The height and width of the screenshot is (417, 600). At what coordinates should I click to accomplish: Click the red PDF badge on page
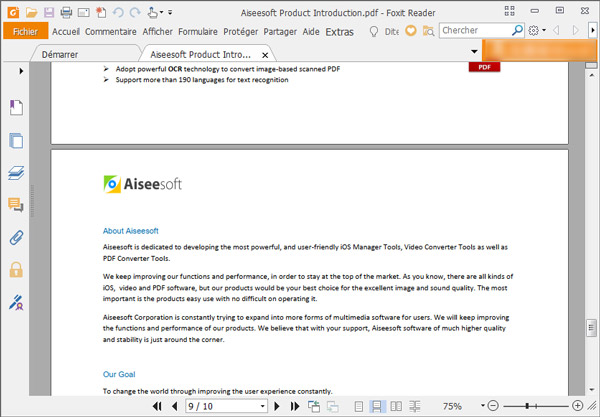click(x=484, y=67)
